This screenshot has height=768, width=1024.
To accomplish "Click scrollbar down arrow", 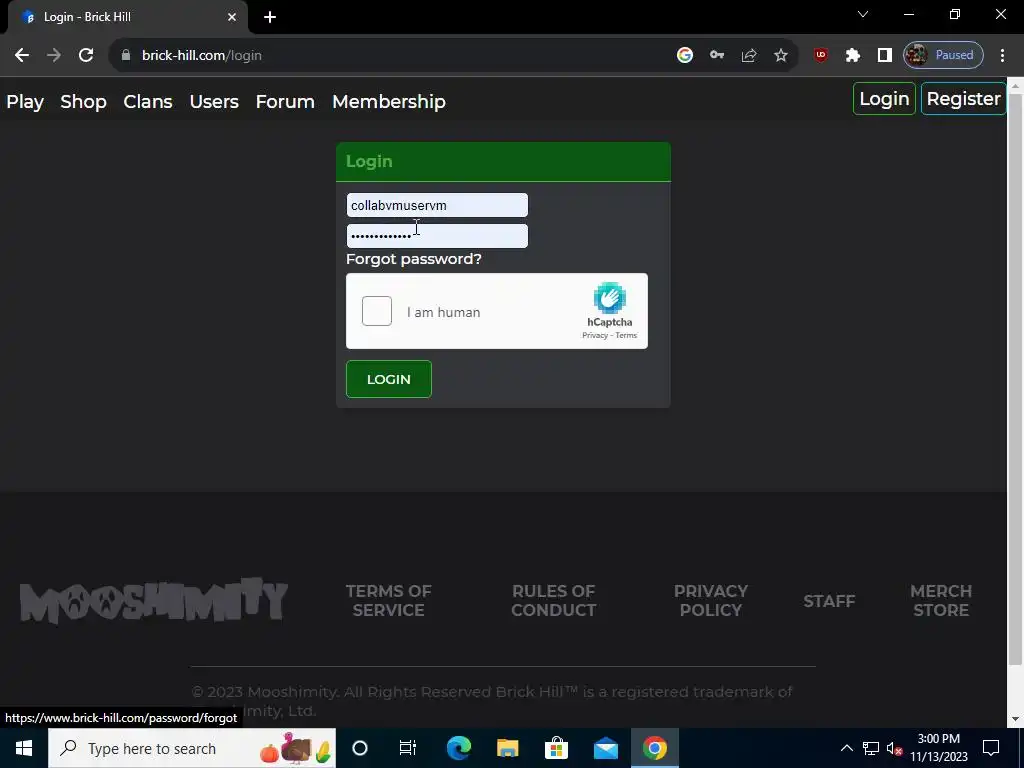I will (1015, 719).
